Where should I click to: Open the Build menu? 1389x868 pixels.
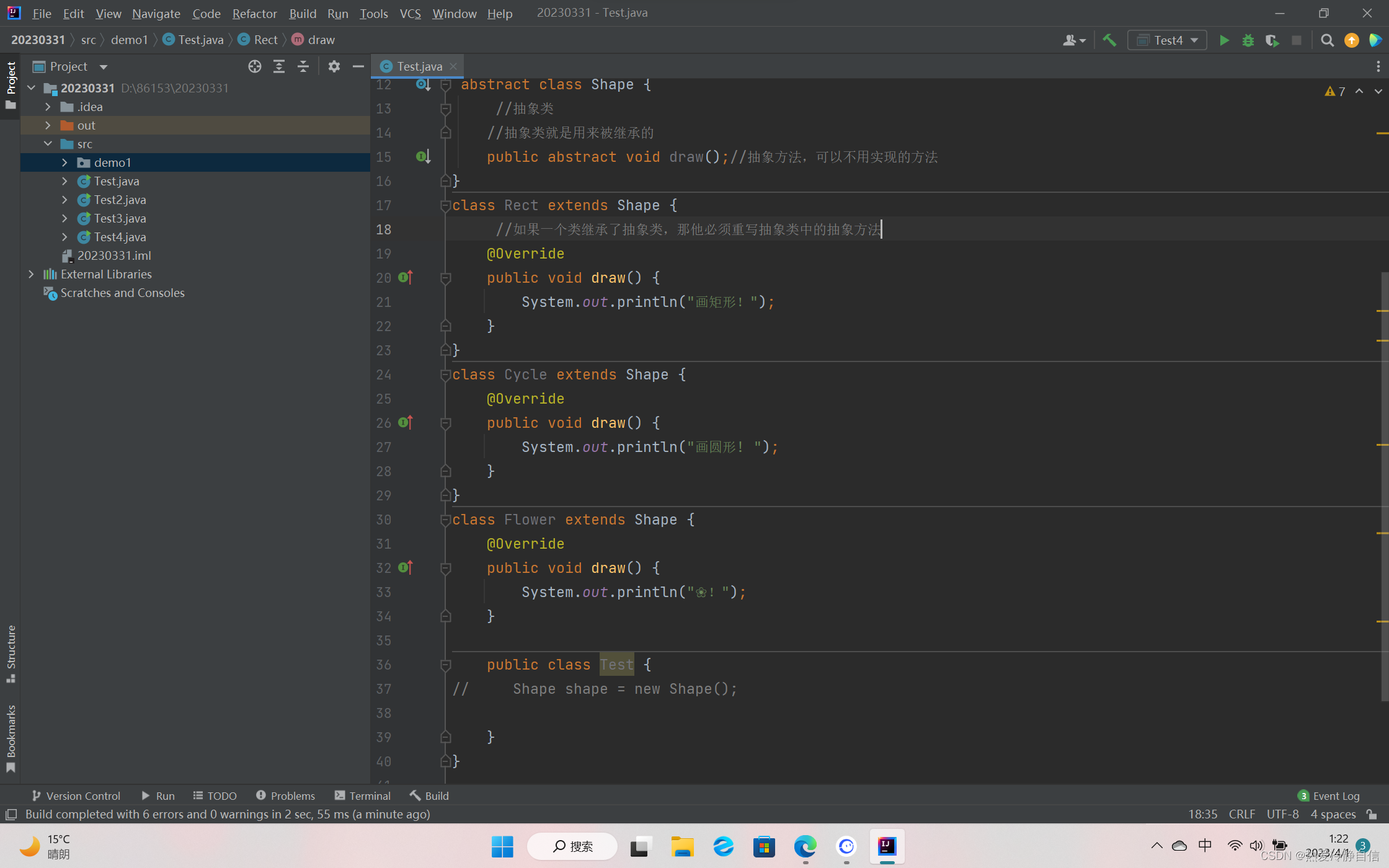[x=303, y=13]
